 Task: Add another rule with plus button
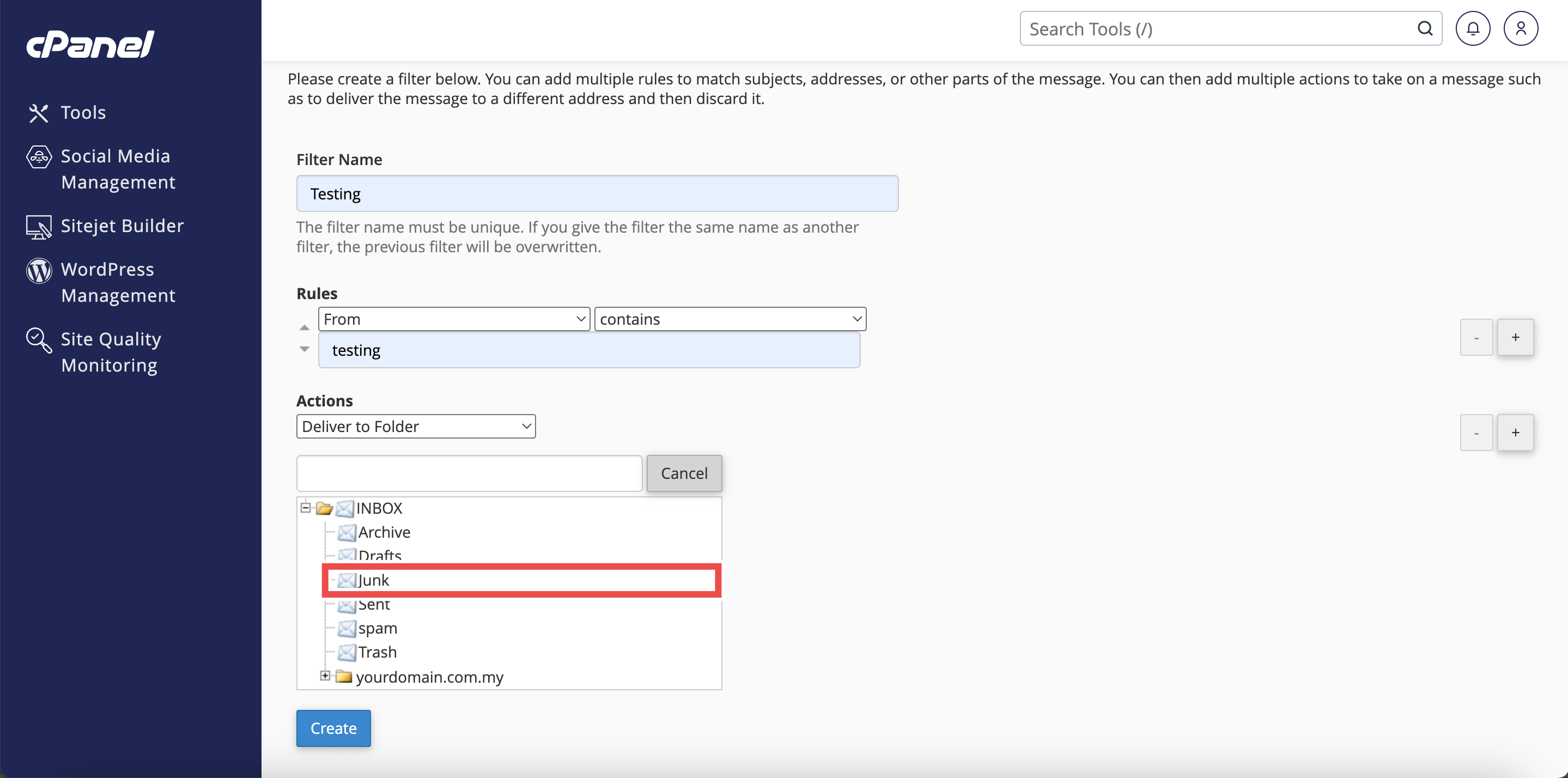1515,337
